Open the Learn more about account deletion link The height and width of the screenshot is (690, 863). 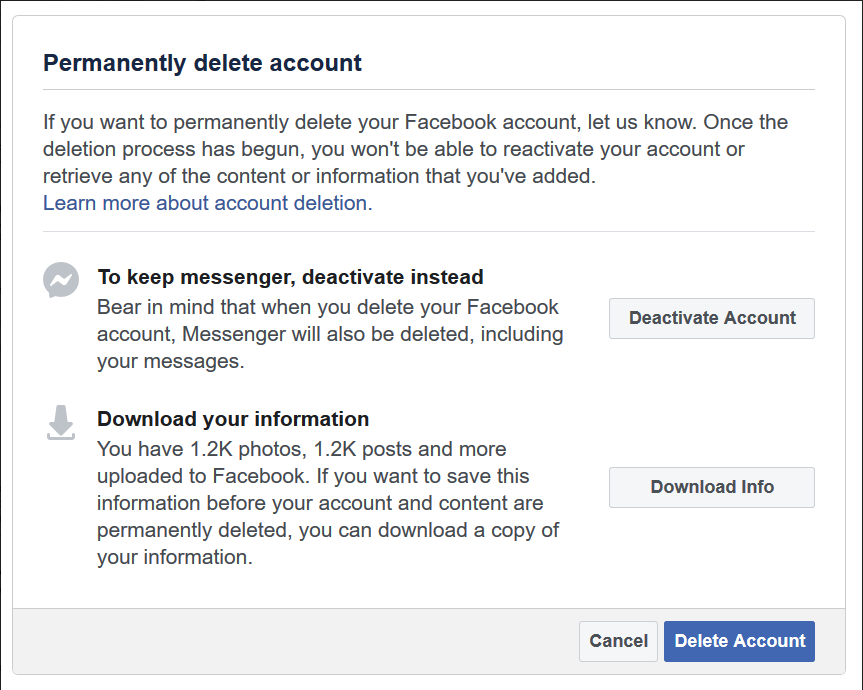tap(205, 203)
